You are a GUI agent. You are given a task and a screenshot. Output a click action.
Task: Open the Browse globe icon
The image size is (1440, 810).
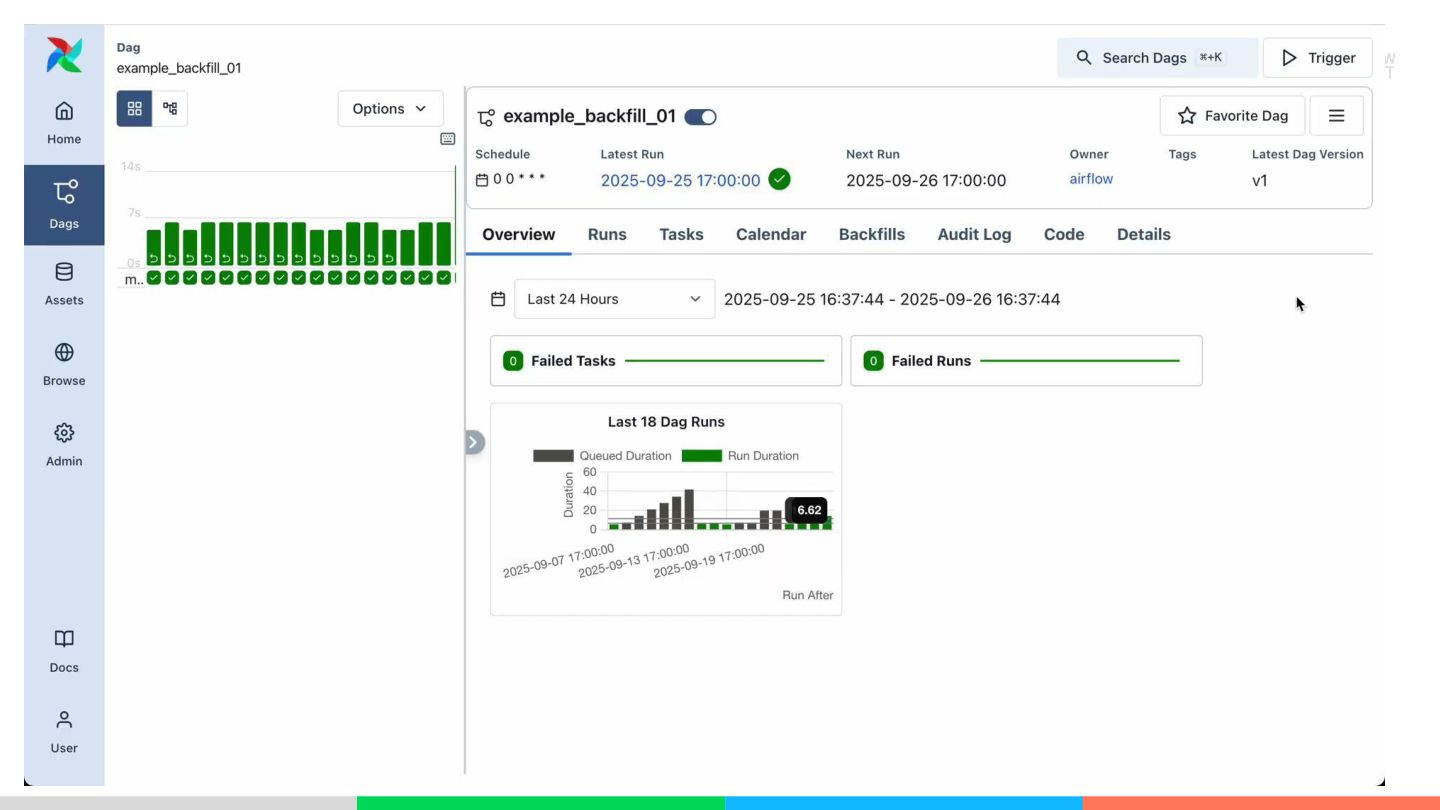tap(64, 365)
